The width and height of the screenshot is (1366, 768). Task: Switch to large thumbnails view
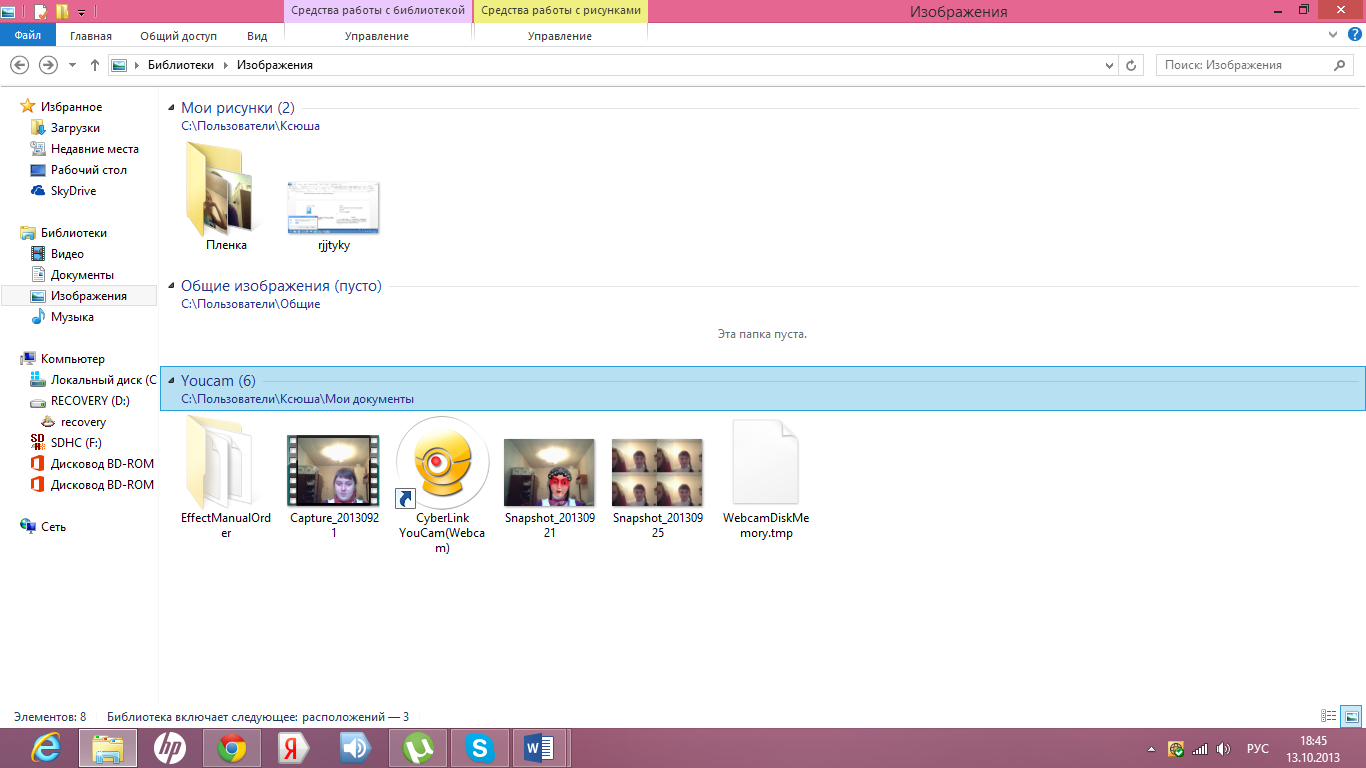[1351, 716]
